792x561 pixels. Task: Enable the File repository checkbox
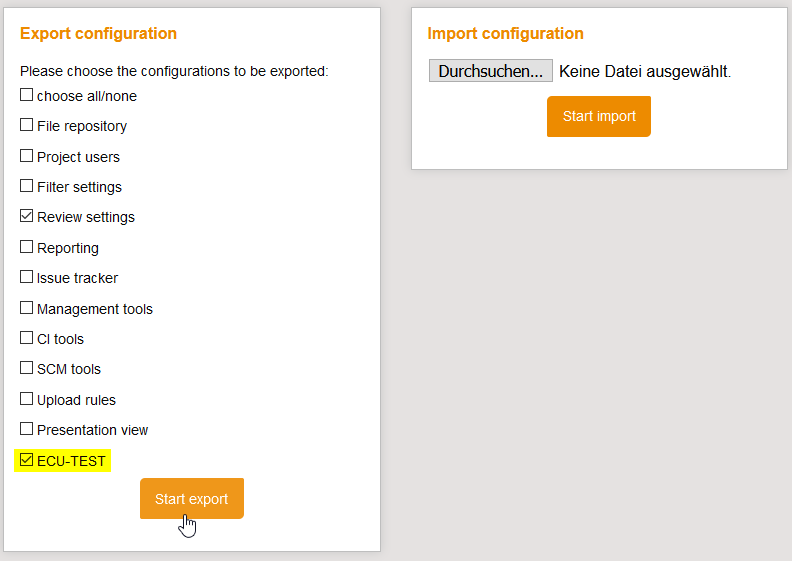coord(27,126)
